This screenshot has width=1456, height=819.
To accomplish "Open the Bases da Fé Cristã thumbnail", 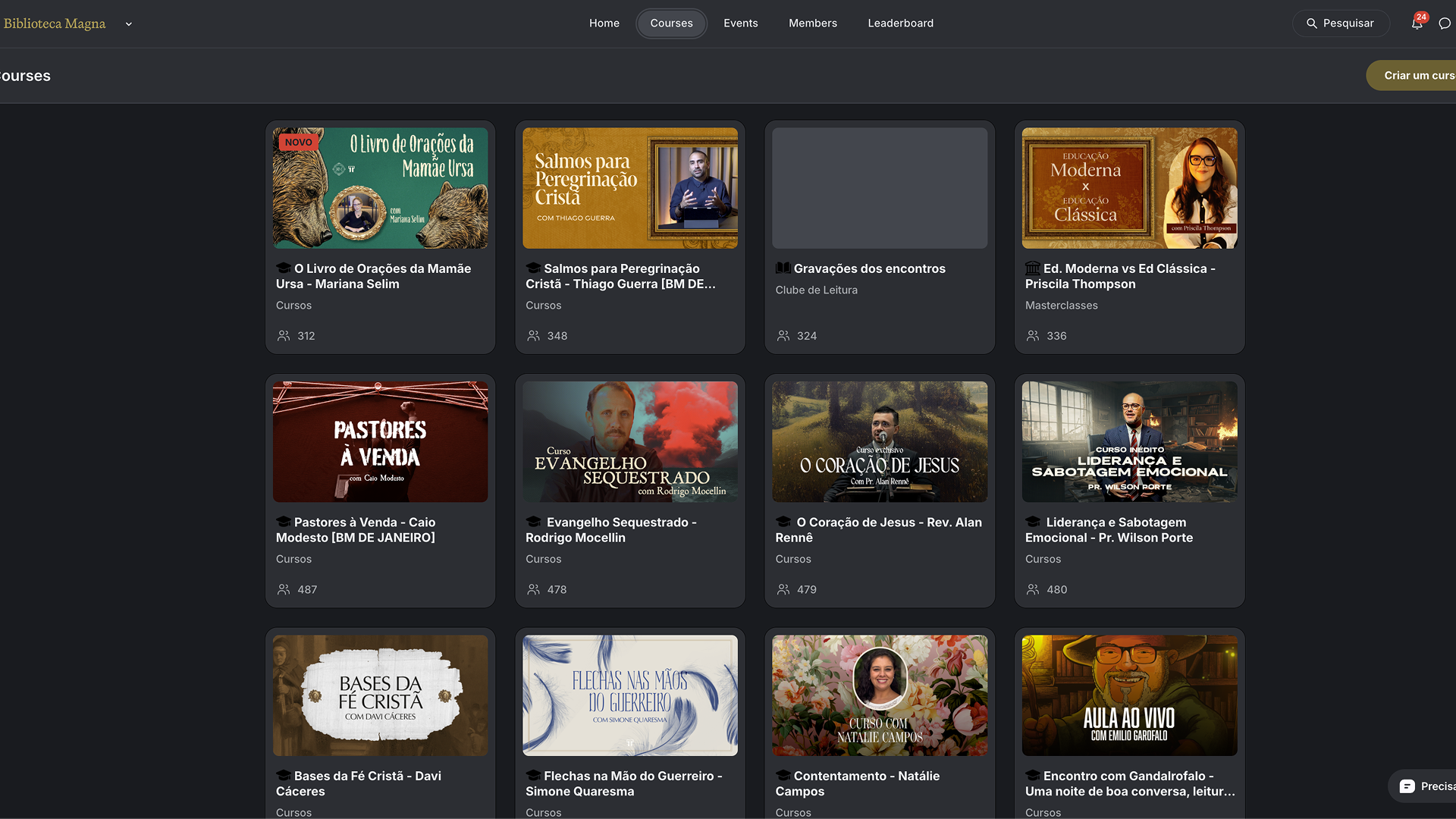I will click(381, 695).
